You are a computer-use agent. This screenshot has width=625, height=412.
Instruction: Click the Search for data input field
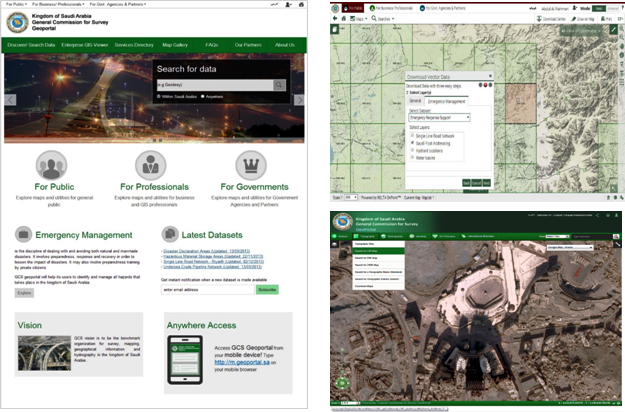[x=215, y=85]
